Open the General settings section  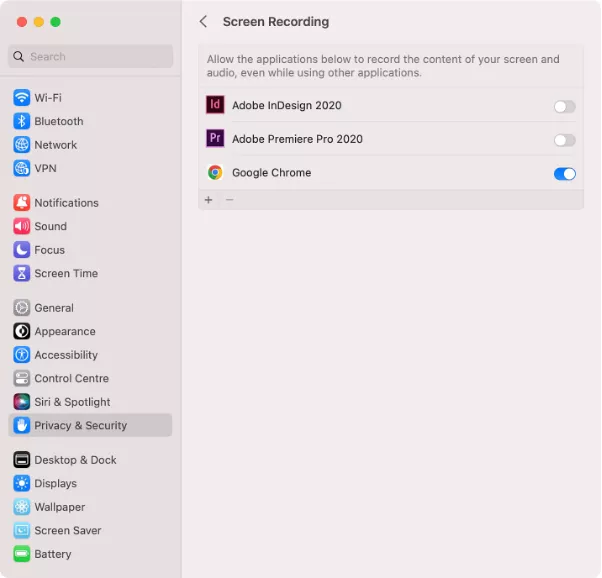coord(54,308)
